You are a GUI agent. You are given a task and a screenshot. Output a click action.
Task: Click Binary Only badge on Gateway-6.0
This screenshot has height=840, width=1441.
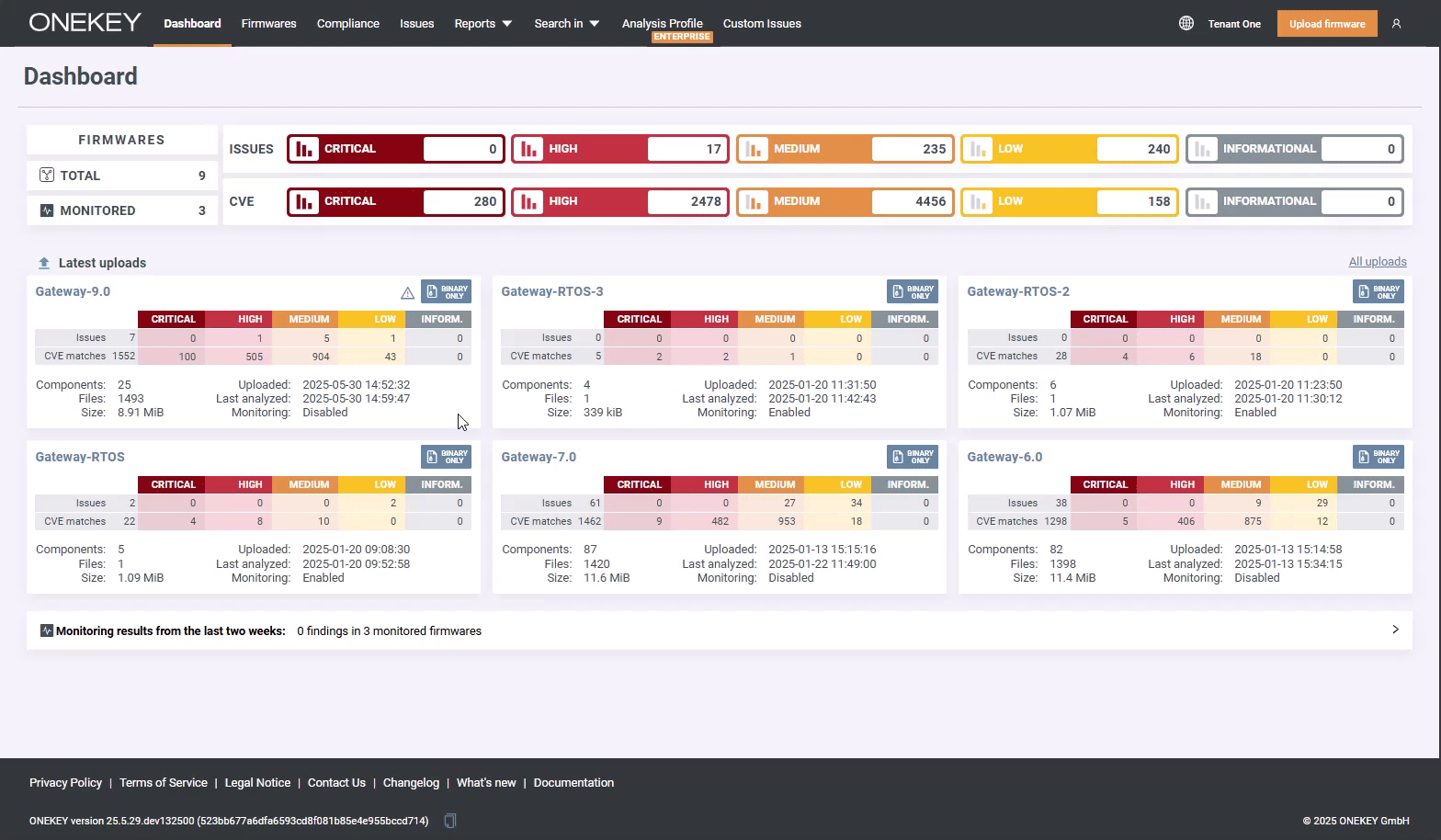[1378, 457]
